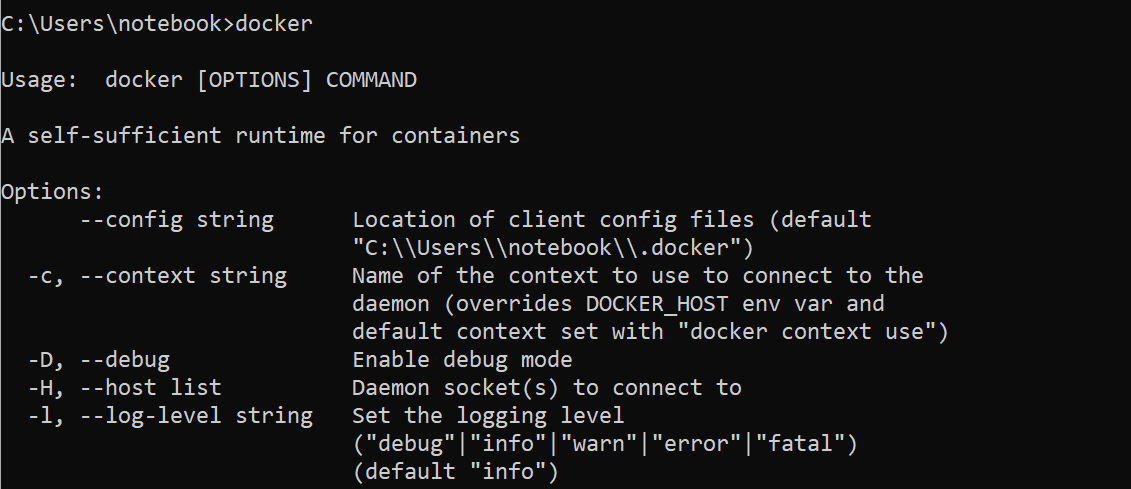Click the "Set the logging level" description

coord(488,414)
